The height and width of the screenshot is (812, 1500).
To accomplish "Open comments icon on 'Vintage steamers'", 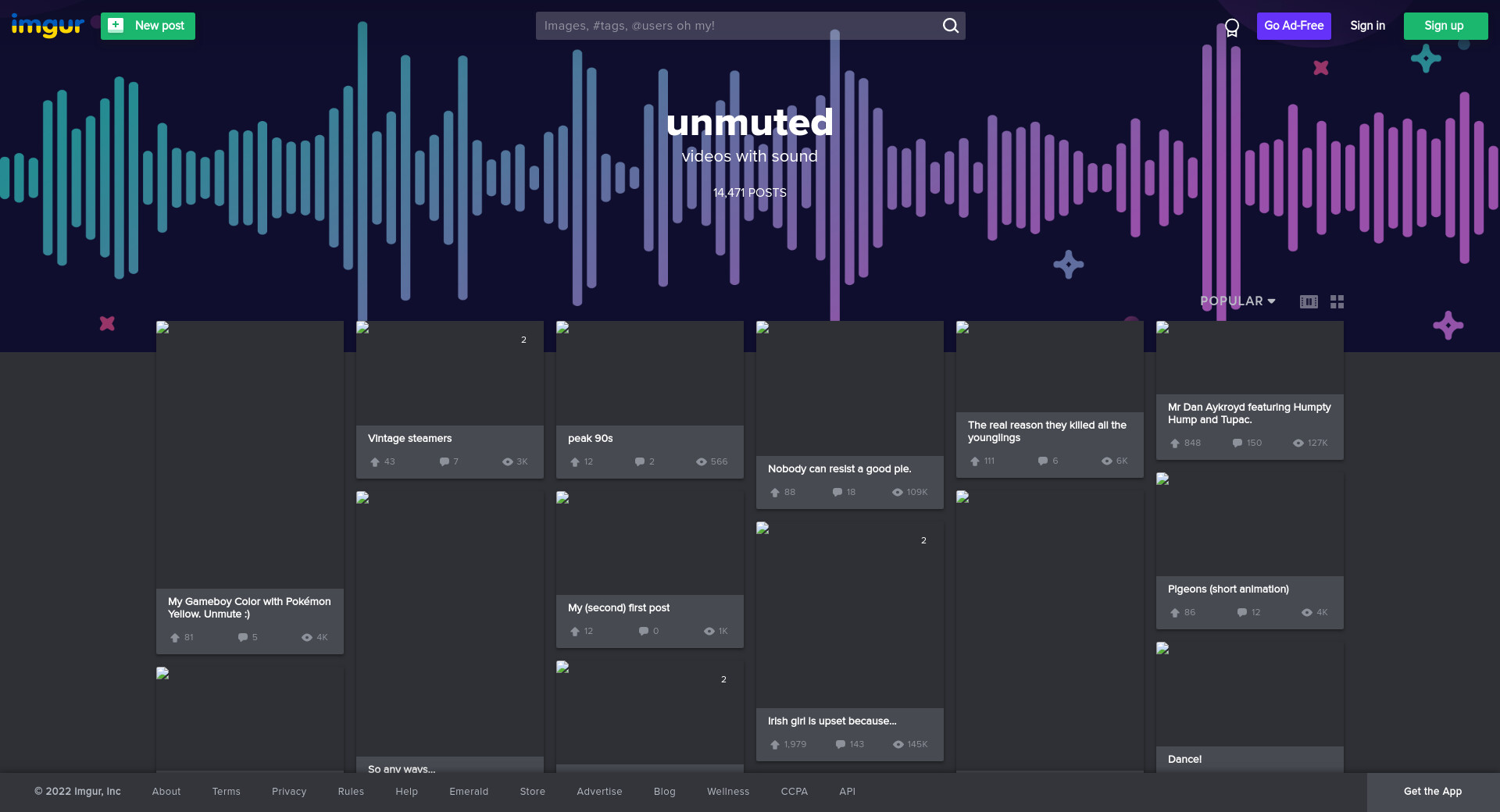I will pyautogui.click(x=445, y=461).
